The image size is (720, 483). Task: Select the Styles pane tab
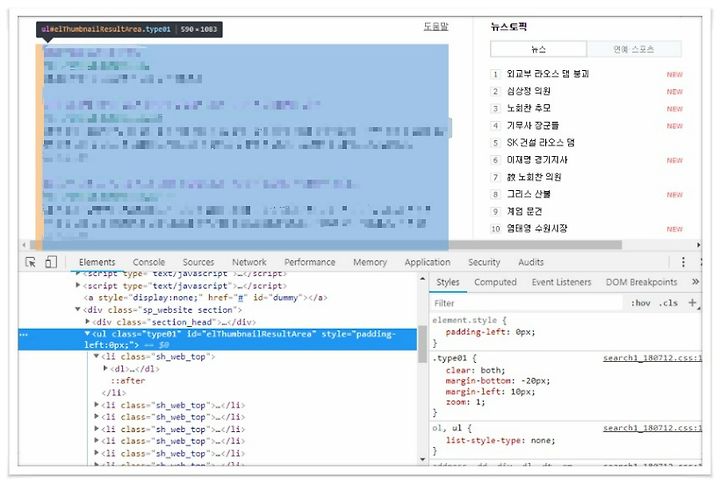click(448, 282)
